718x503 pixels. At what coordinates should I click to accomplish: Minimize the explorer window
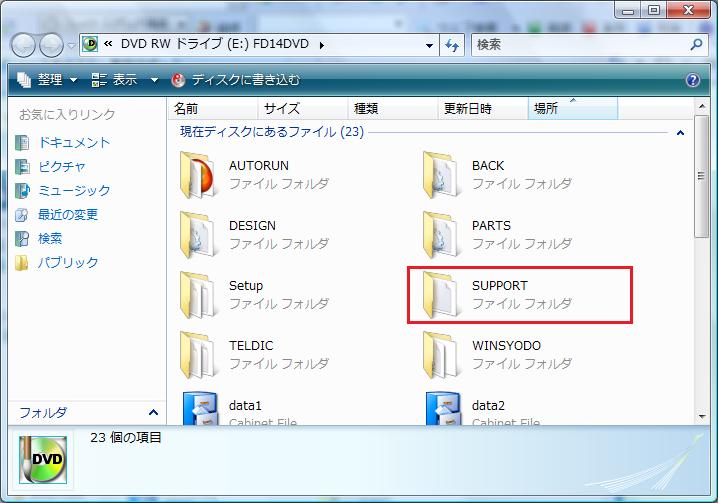[628, 10]
